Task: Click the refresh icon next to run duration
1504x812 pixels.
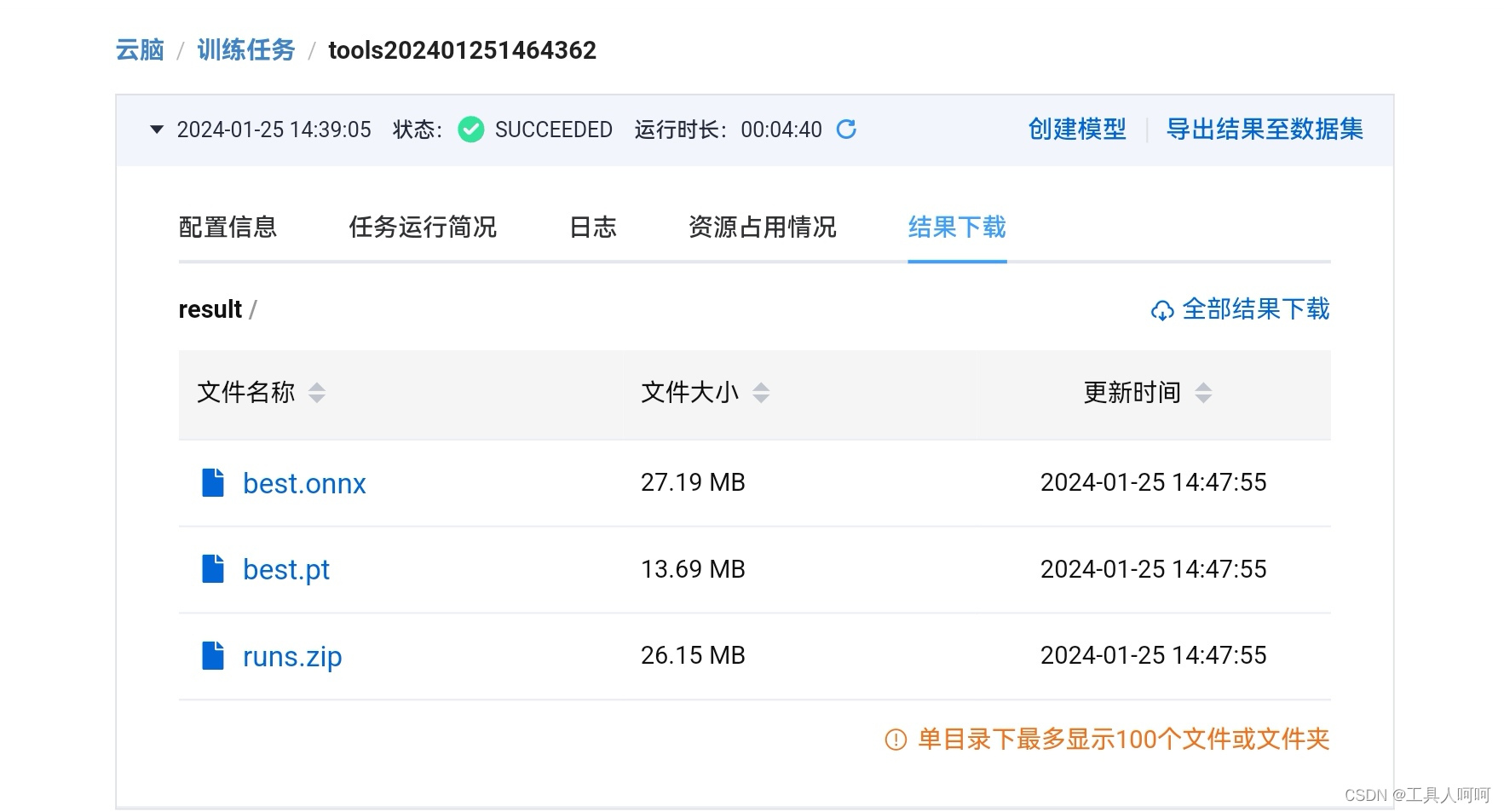Action: 846,130
